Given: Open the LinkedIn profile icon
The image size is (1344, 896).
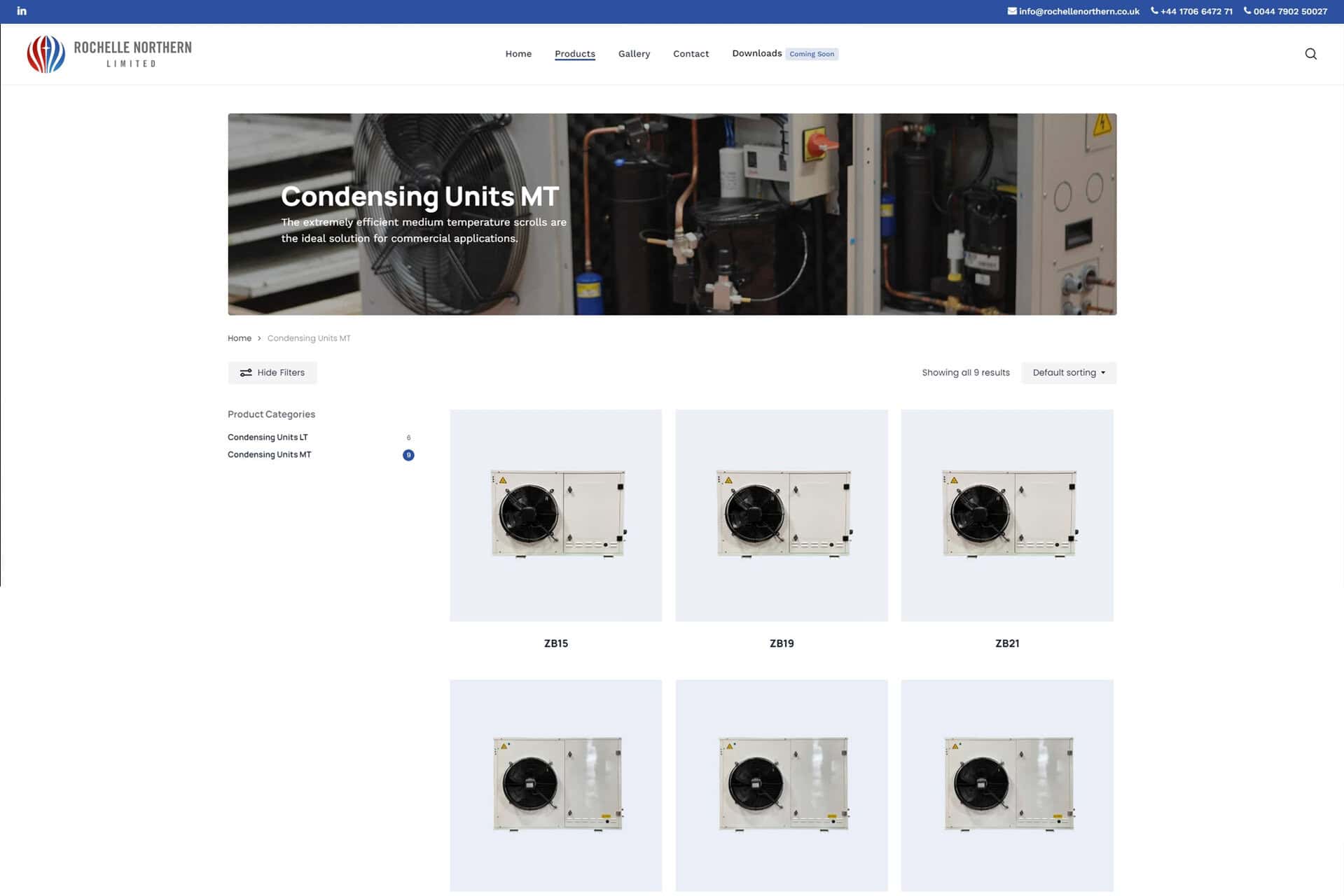Looking at the screenshot, I should pos(22,11).
